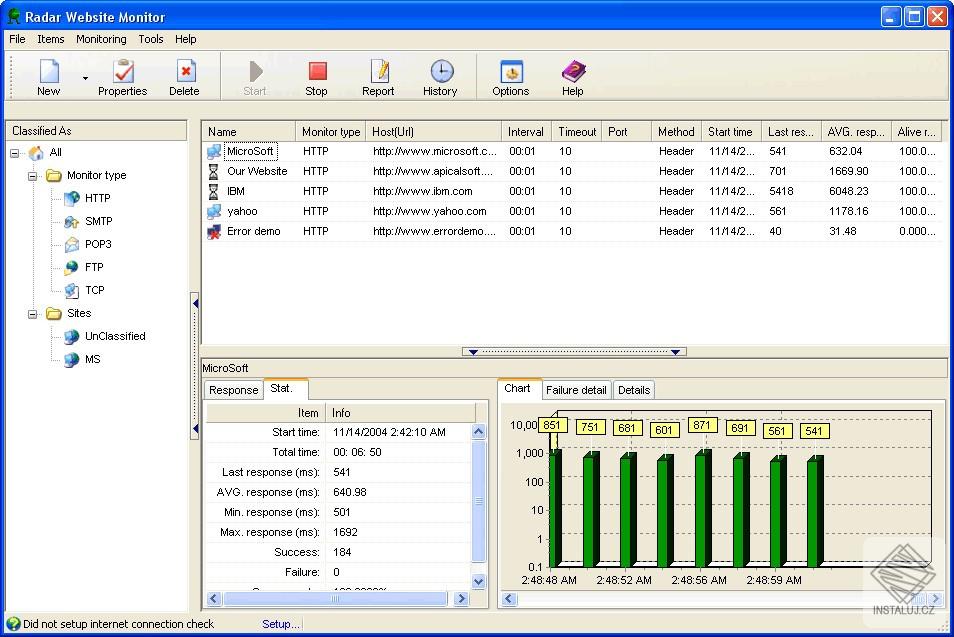Switch to the Response tab
Image resolution: width=954 pixels, height=637 pixels.
233,390
